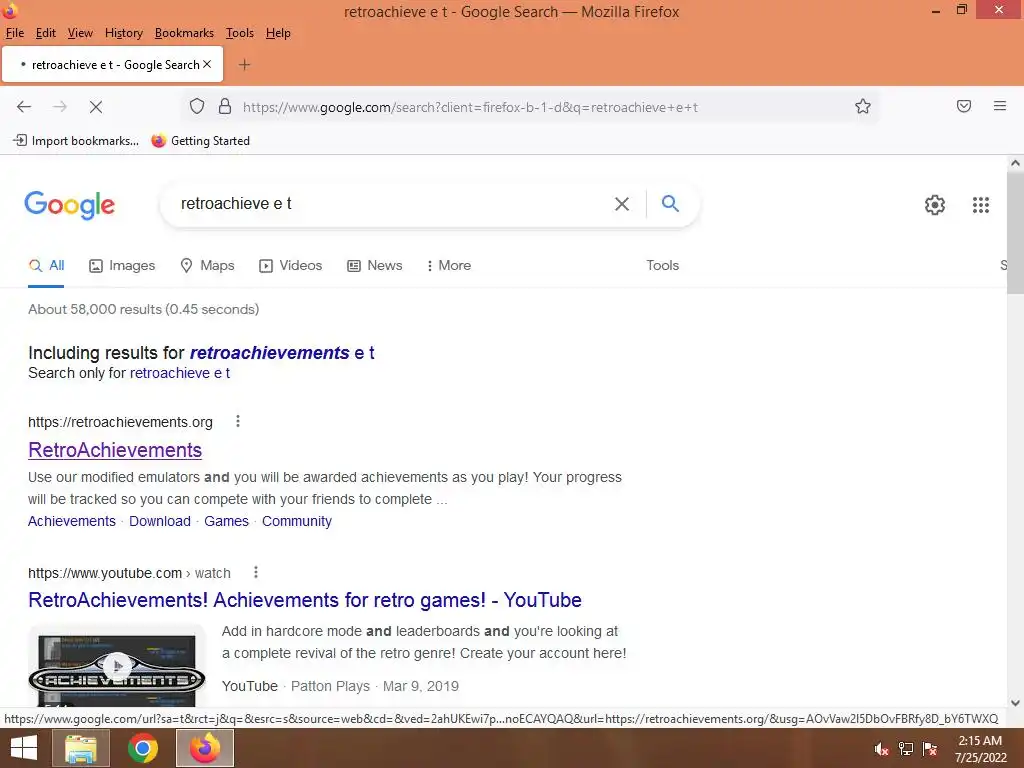Open the Edit menu
This screenshot has width=1024, height=768.
coord(46,33)
